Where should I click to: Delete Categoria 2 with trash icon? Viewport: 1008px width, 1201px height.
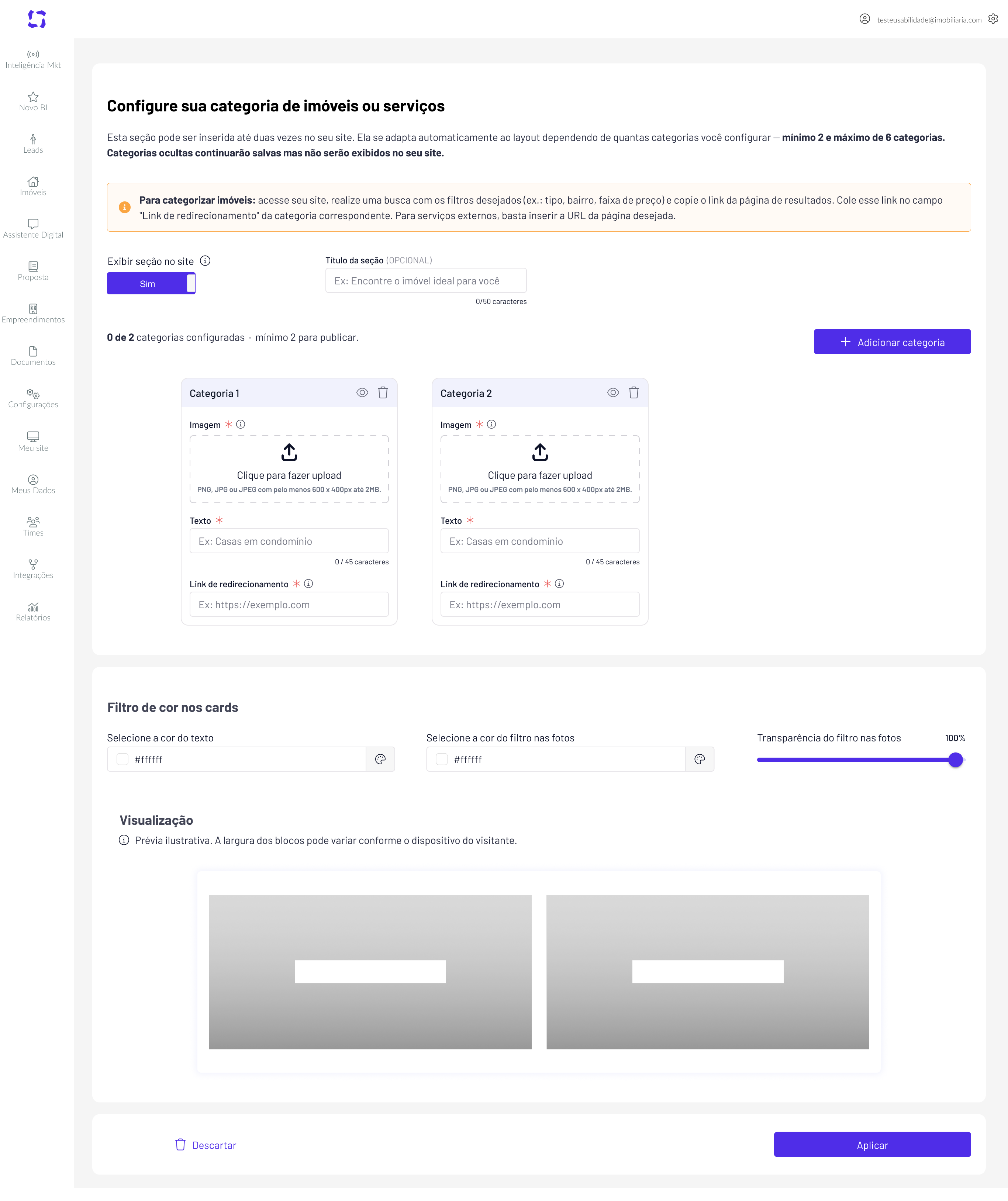[633, 392]
